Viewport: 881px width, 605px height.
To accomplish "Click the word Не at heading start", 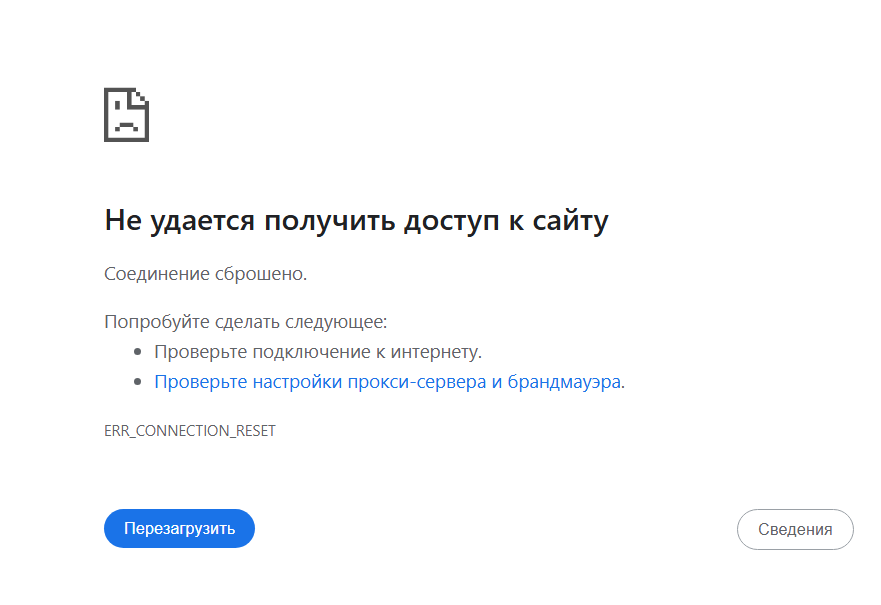I will [x=123, y=220].
